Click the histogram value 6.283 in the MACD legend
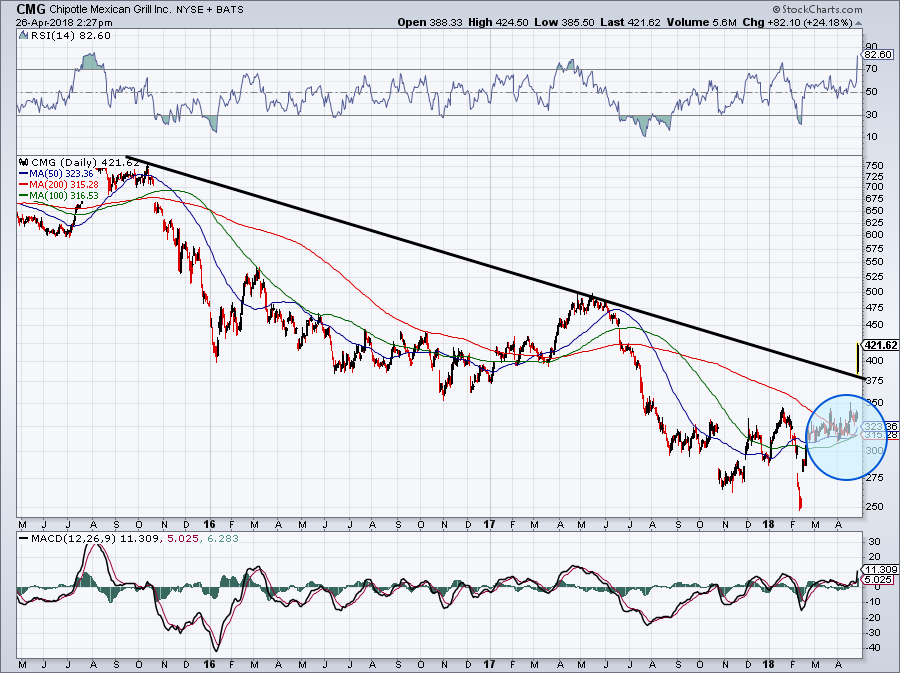 pos(222,539)
